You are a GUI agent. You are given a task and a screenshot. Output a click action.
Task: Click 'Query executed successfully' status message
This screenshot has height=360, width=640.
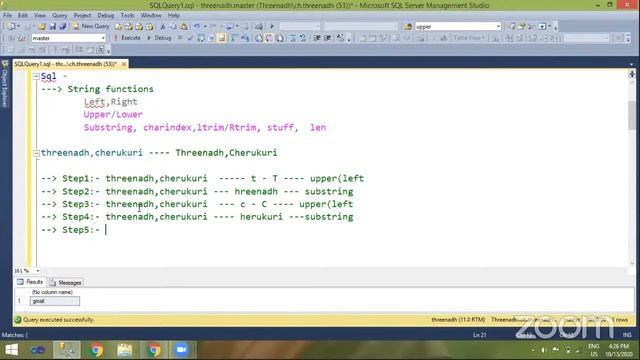point(58,320)
